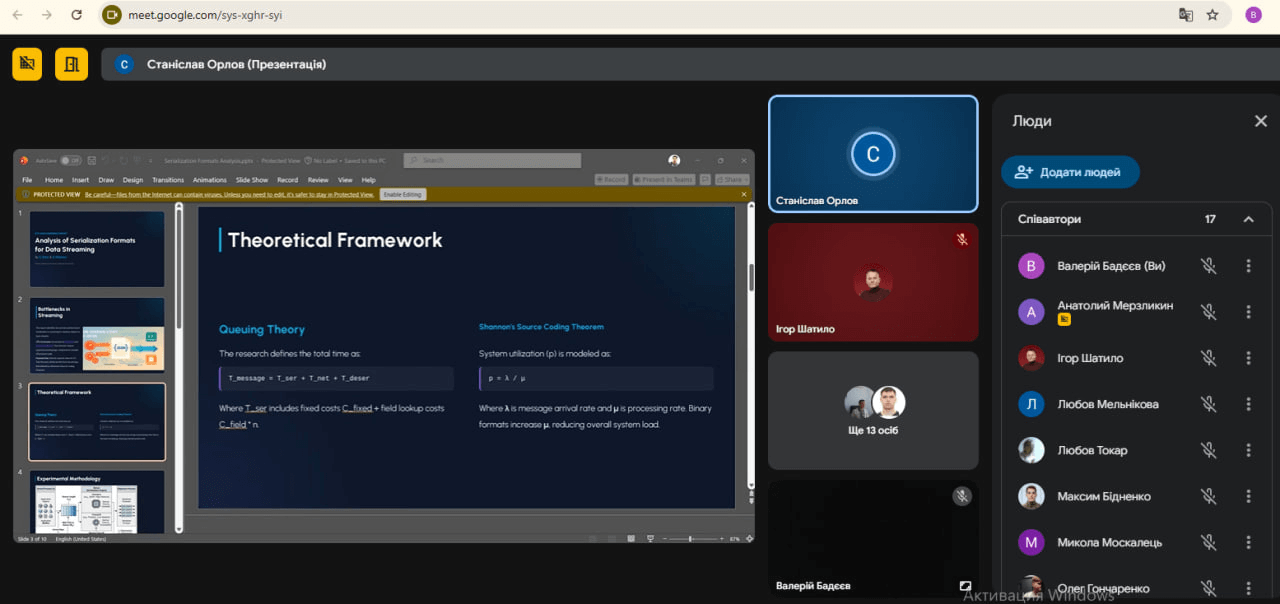Screen dimensions: 1280x604
Task: Toggle mute icon for Любов Мельнікова
Action: (1208, 404)
